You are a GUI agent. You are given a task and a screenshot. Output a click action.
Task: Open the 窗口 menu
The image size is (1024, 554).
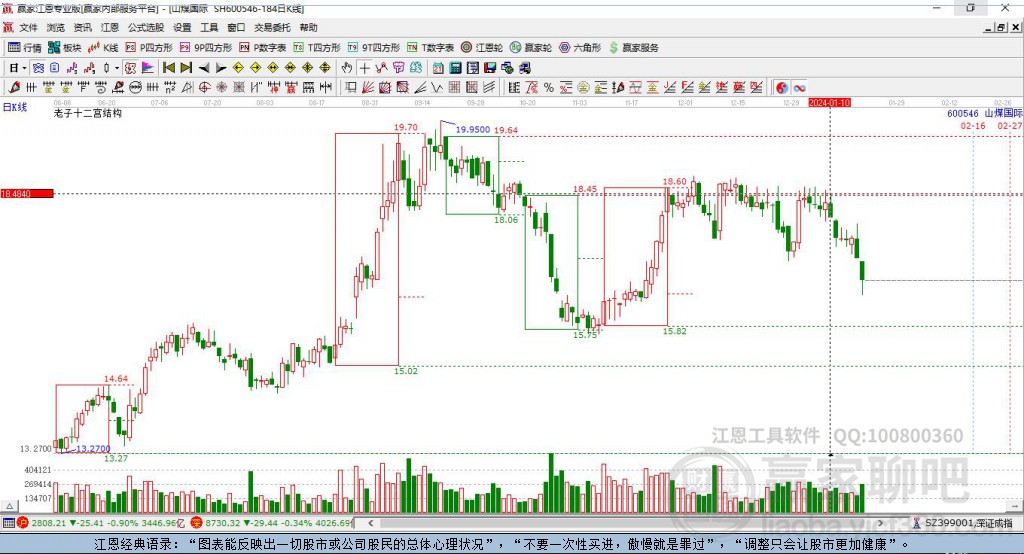click(236, 27)
